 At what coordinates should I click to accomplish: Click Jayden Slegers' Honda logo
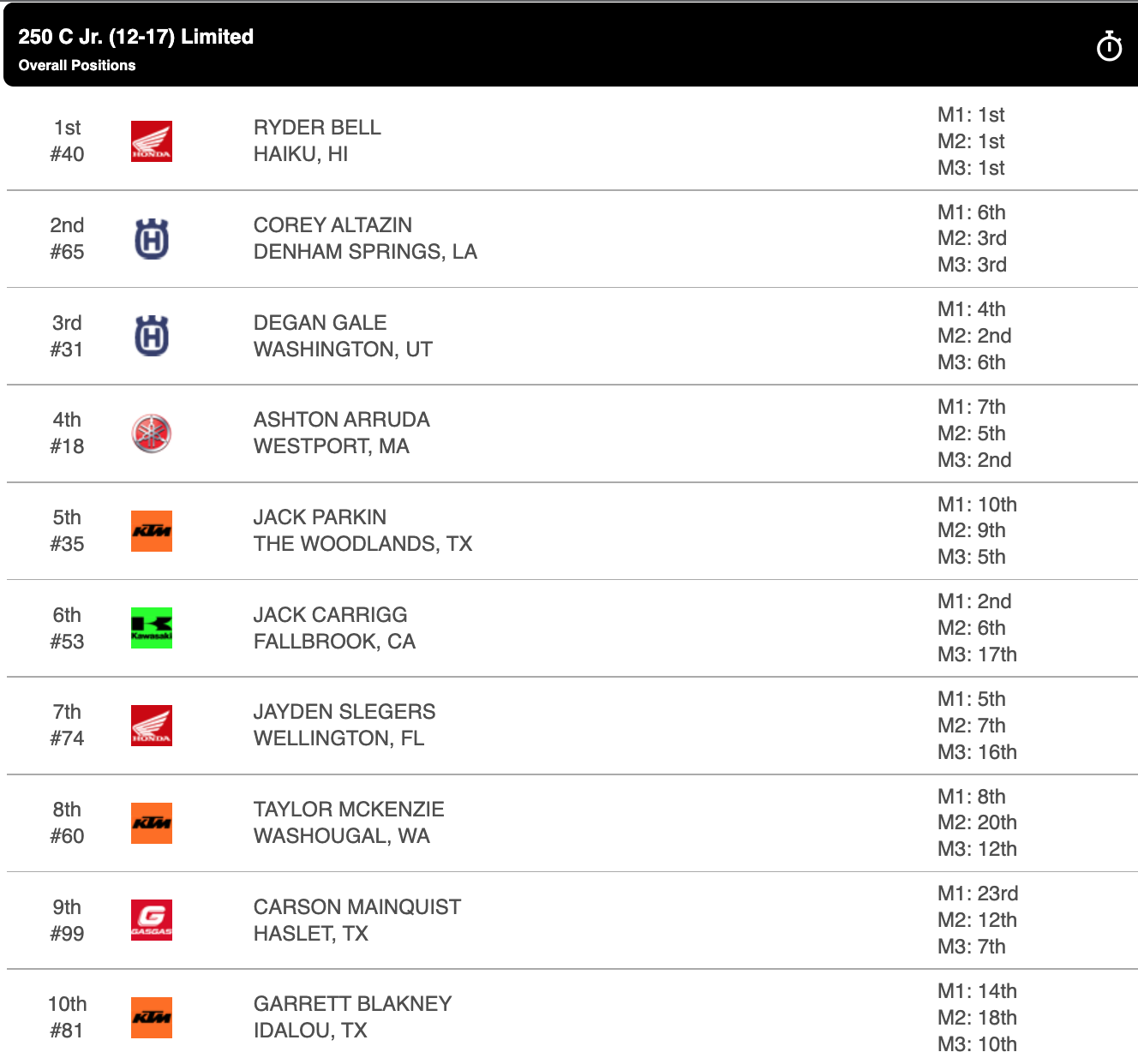pyautogui.click(x=152, y=726)
